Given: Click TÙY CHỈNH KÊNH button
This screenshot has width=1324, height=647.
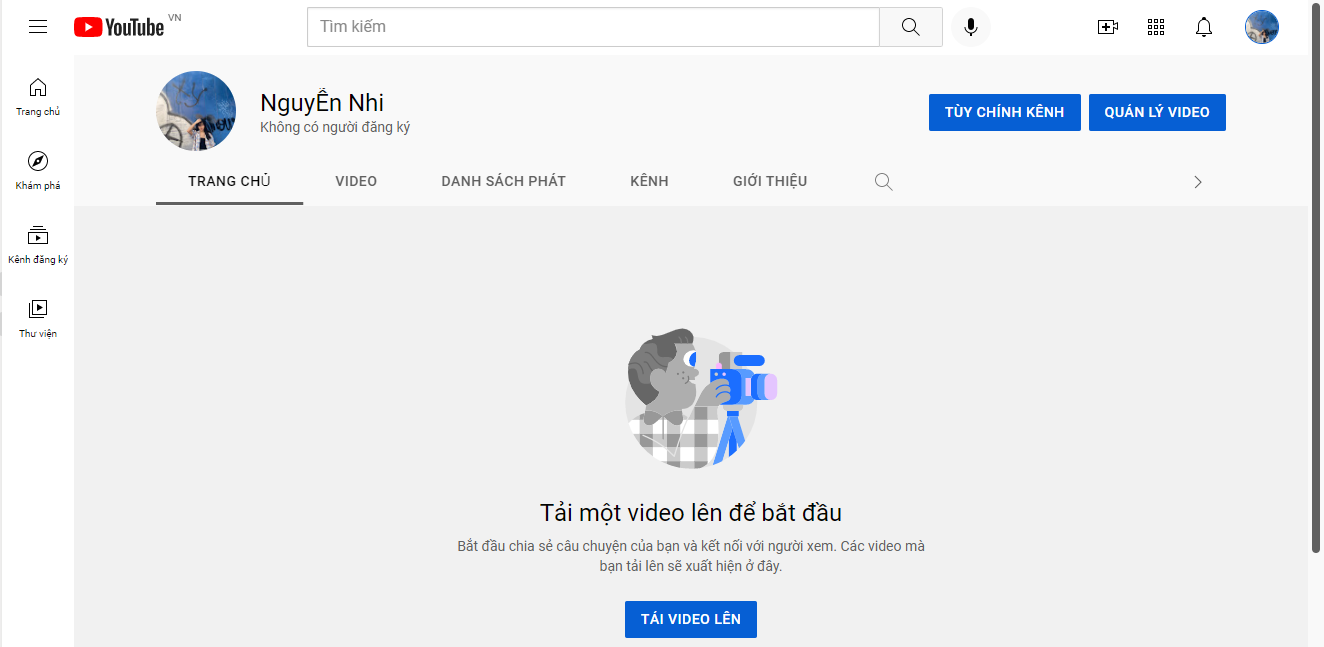Looking at the screenshot, I should [x=1004, y=112].
